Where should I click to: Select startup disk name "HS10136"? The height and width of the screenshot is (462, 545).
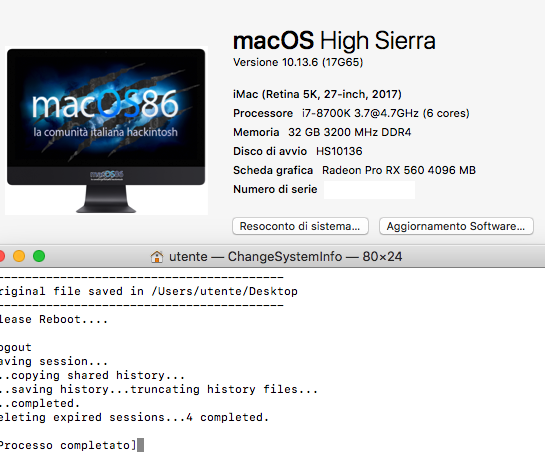(339, 151)
